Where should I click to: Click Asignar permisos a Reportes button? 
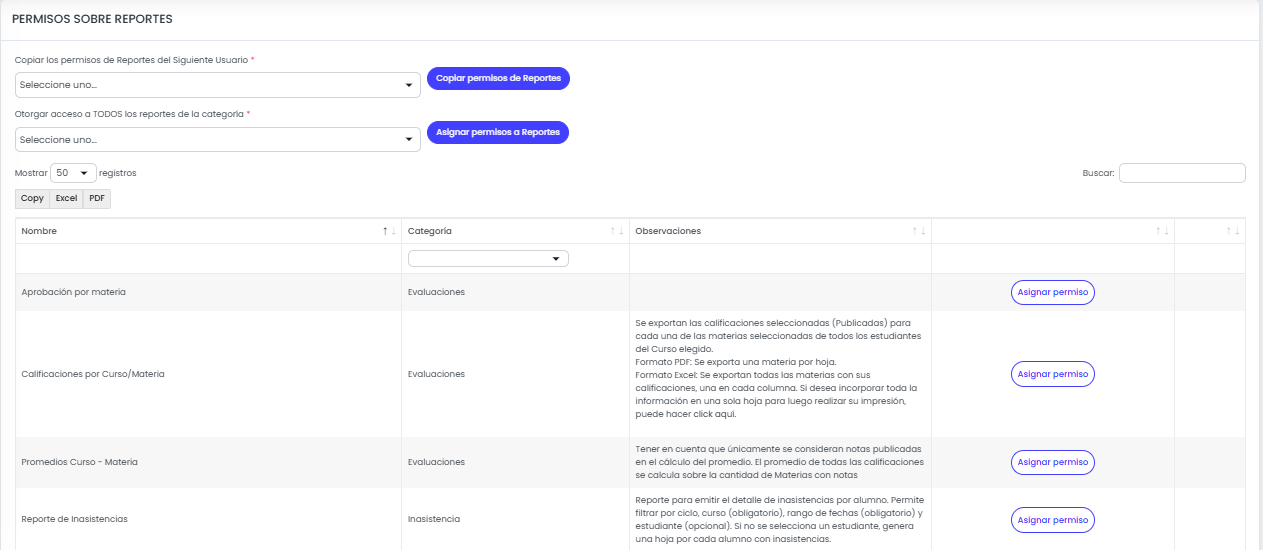(x=498, y=132)
